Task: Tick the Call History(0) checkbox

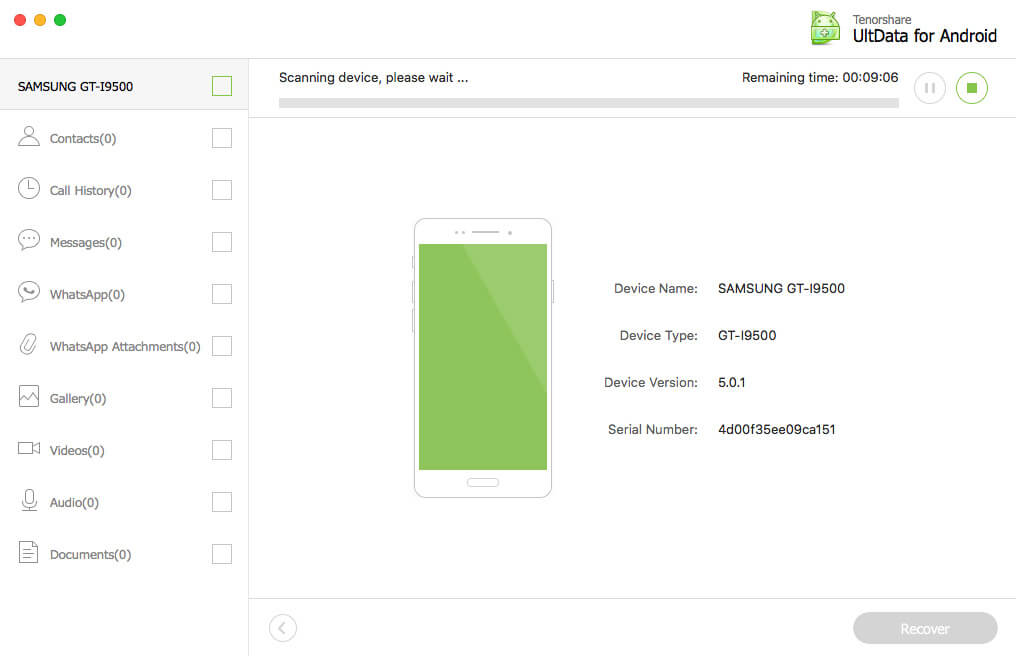Action: pos(222,190)
